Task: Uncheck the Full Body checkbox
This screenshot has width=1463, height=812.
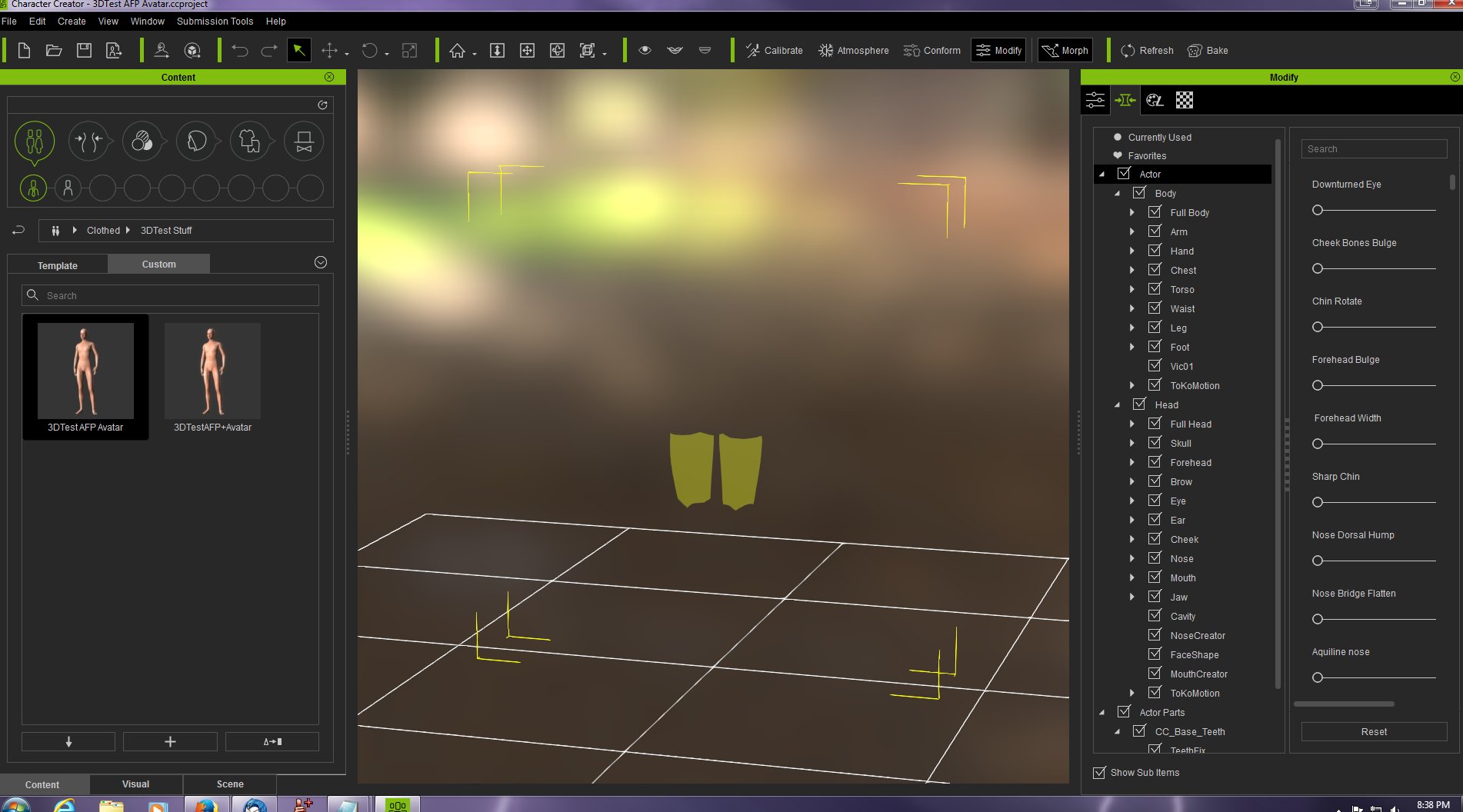Action: point(1155,212)
